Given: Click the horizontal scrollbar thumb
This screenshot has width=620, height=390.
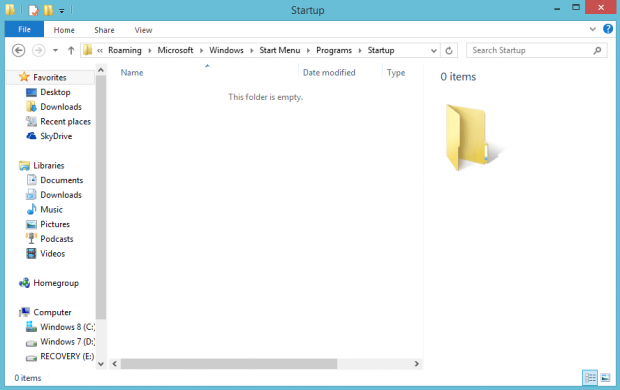Looking at the screenshot, I should (x=229, y=363).
